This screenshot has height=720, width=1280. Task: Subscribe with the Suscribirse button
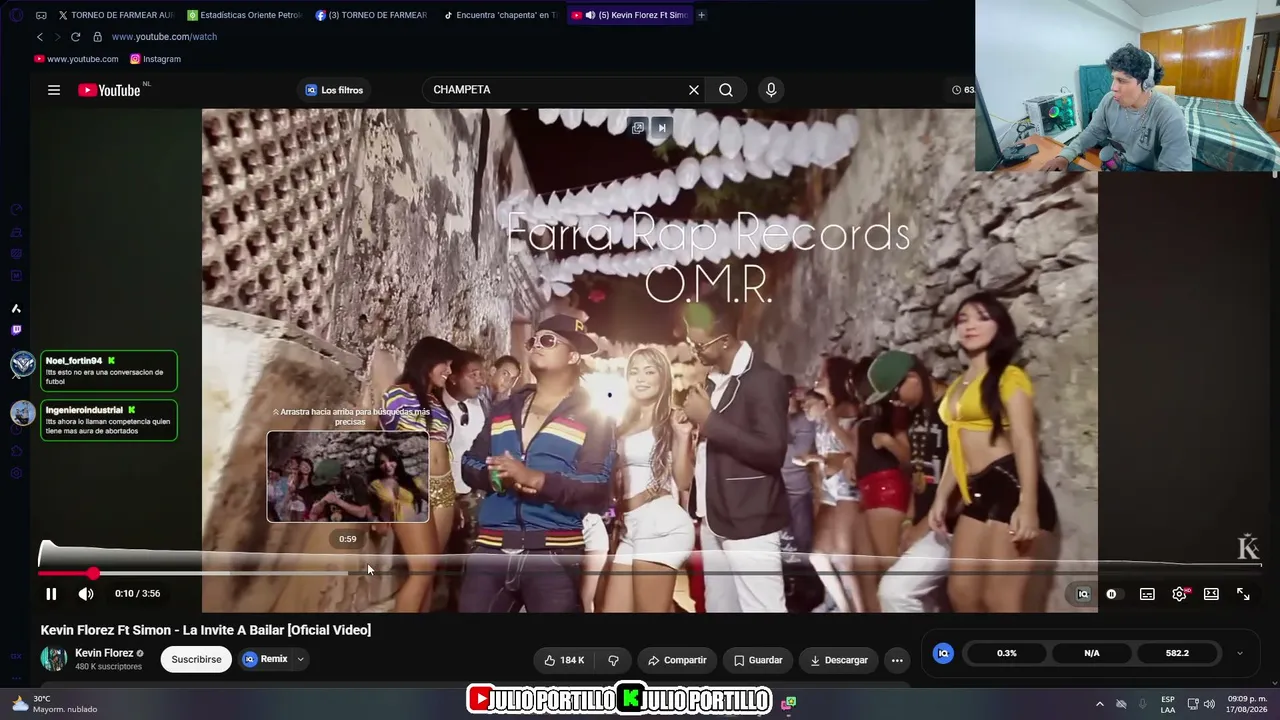click(x=196, y=660)
